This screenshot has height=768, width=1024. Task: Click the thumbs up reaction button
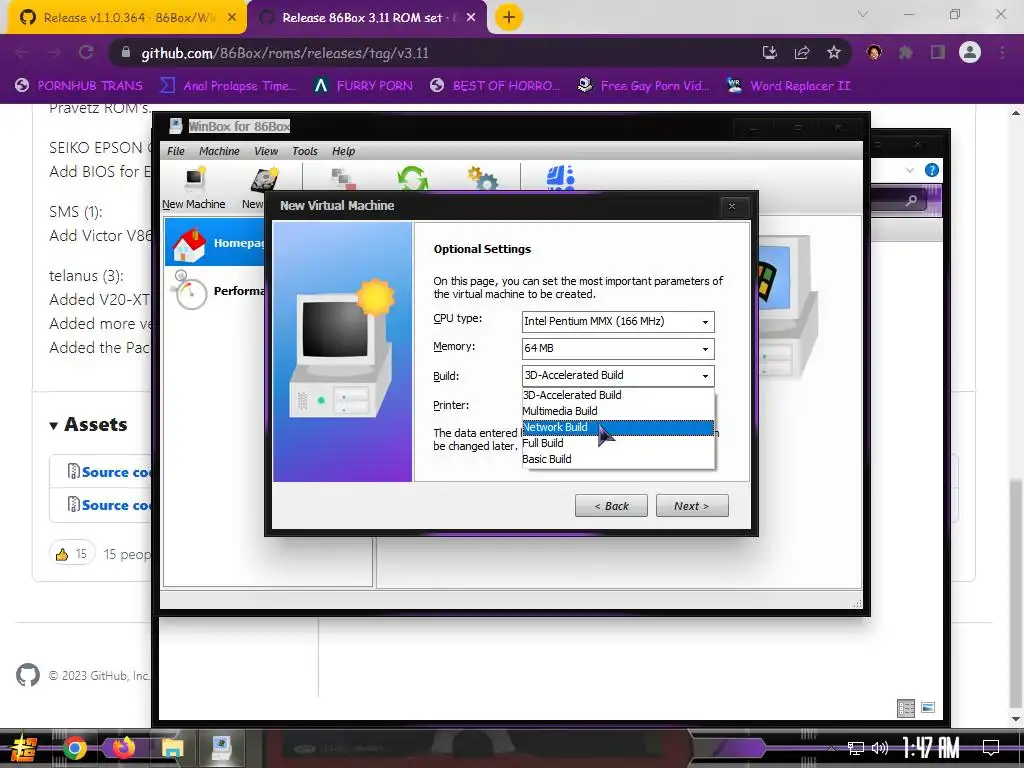(x=71, y=554)
